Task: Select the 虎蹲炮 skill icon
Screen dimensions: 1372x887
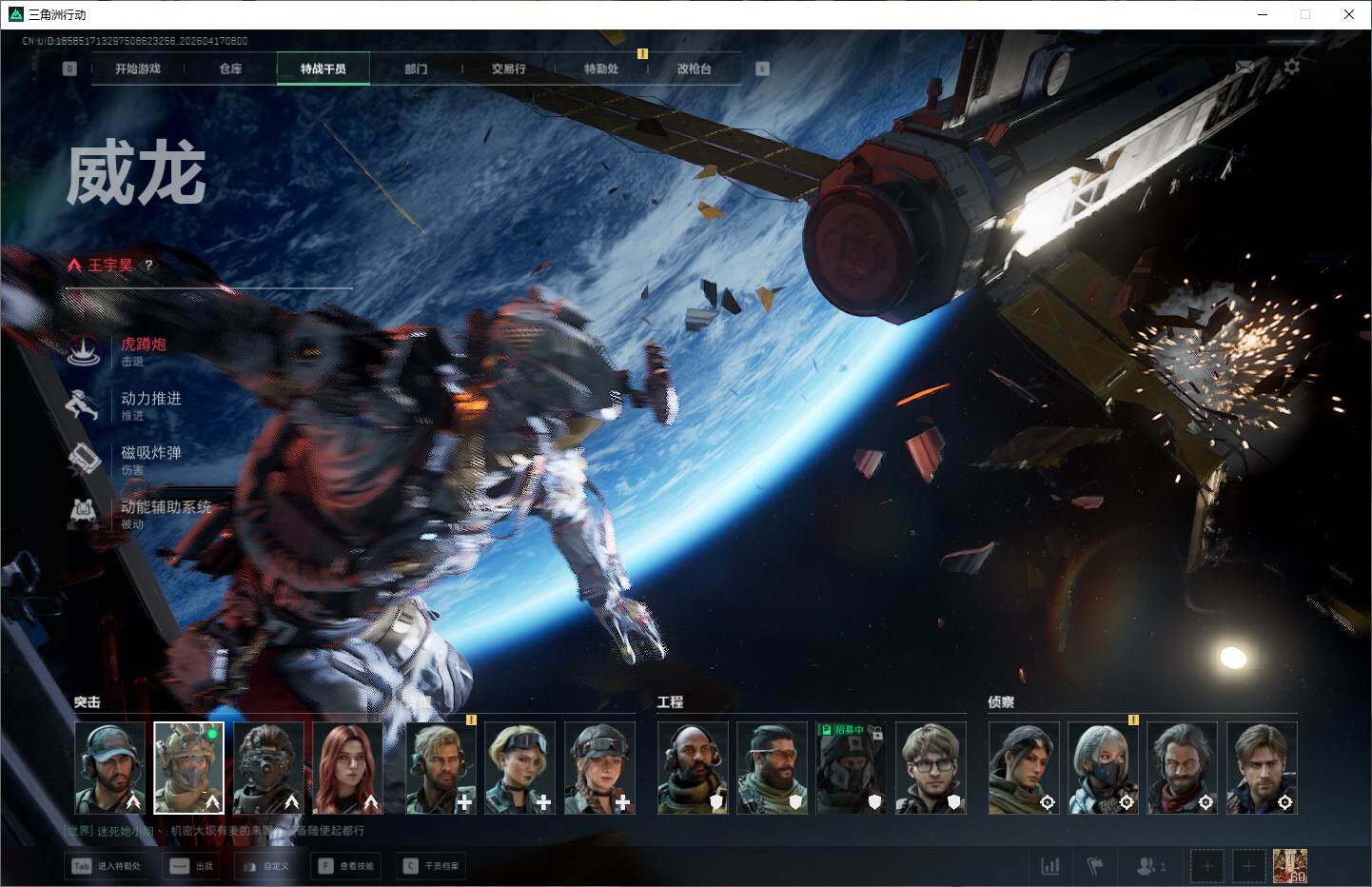Action: pyautogui.click(x=84, y=351)
